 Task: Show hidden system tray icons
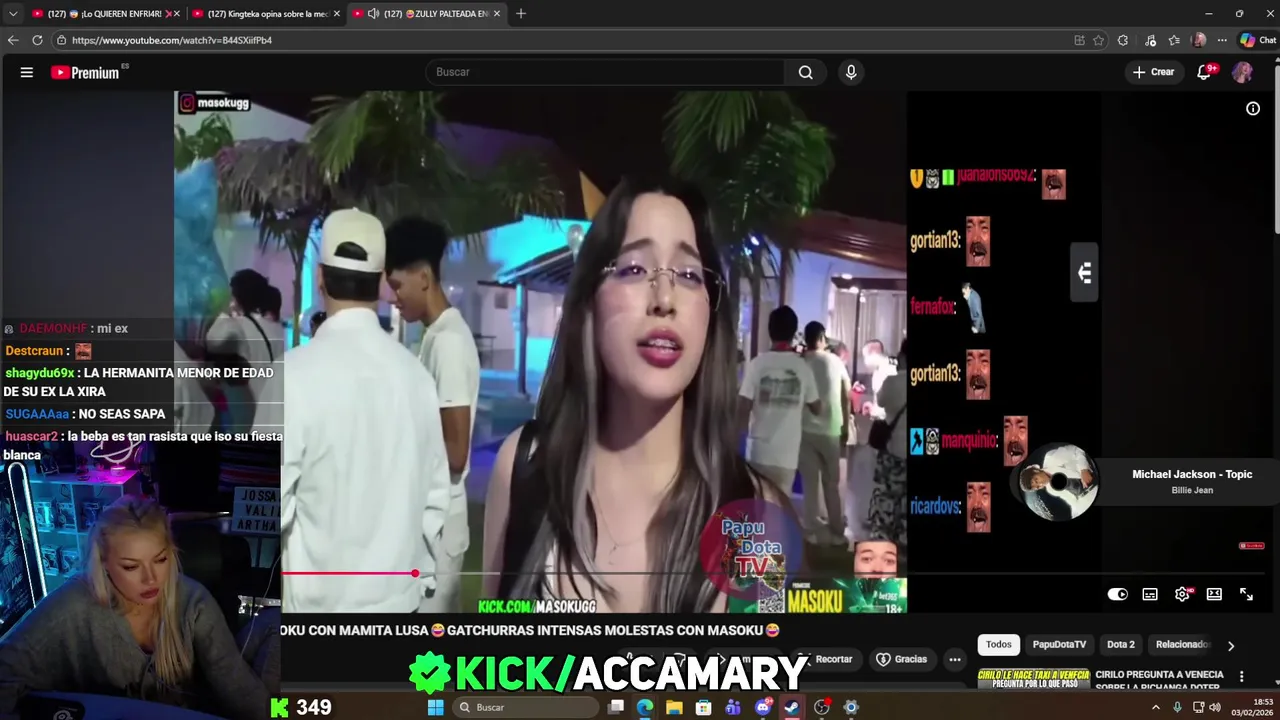tap(1156, 707)
